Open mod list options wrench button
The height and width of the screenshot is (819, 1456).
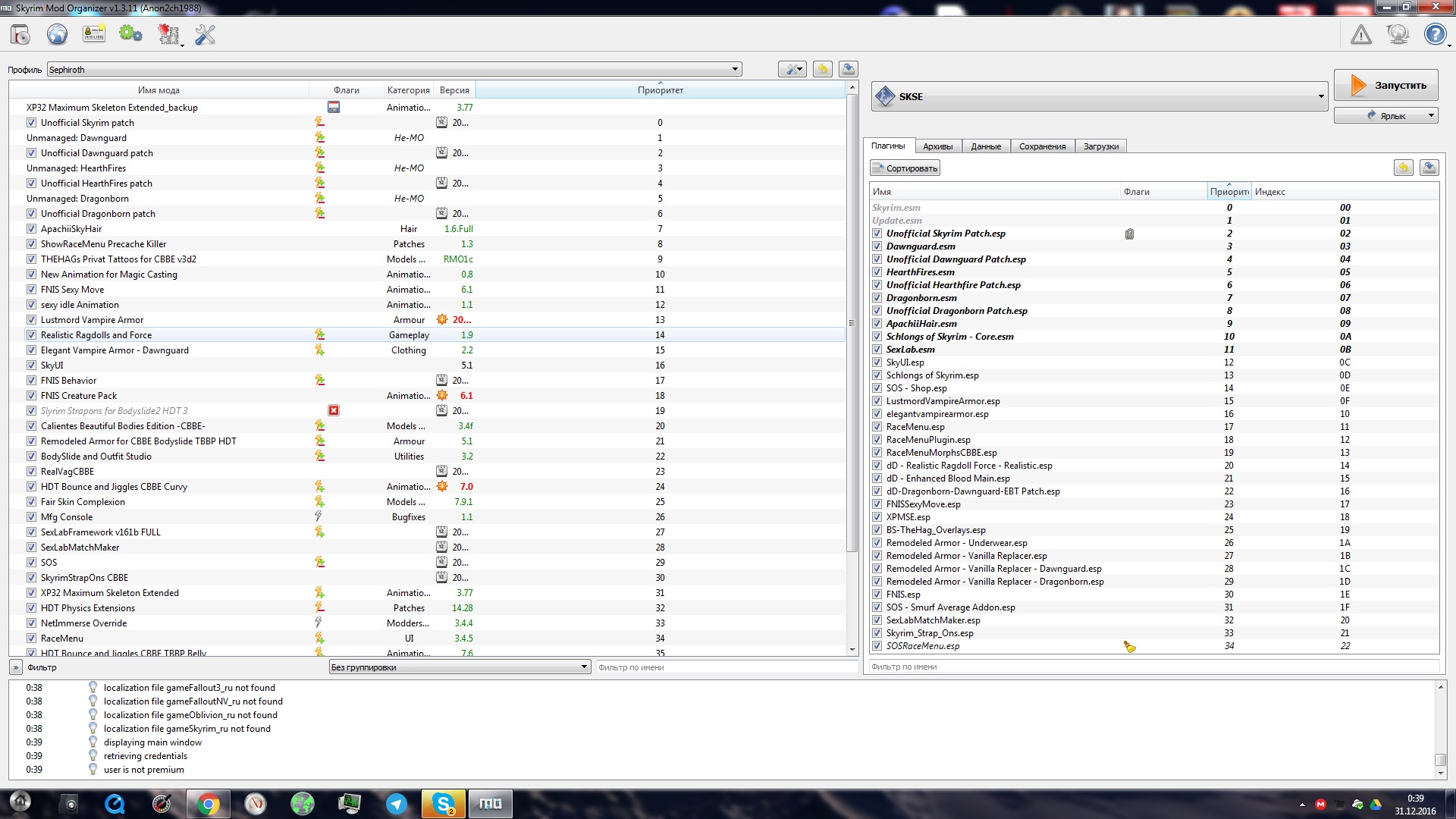point(792,69)
